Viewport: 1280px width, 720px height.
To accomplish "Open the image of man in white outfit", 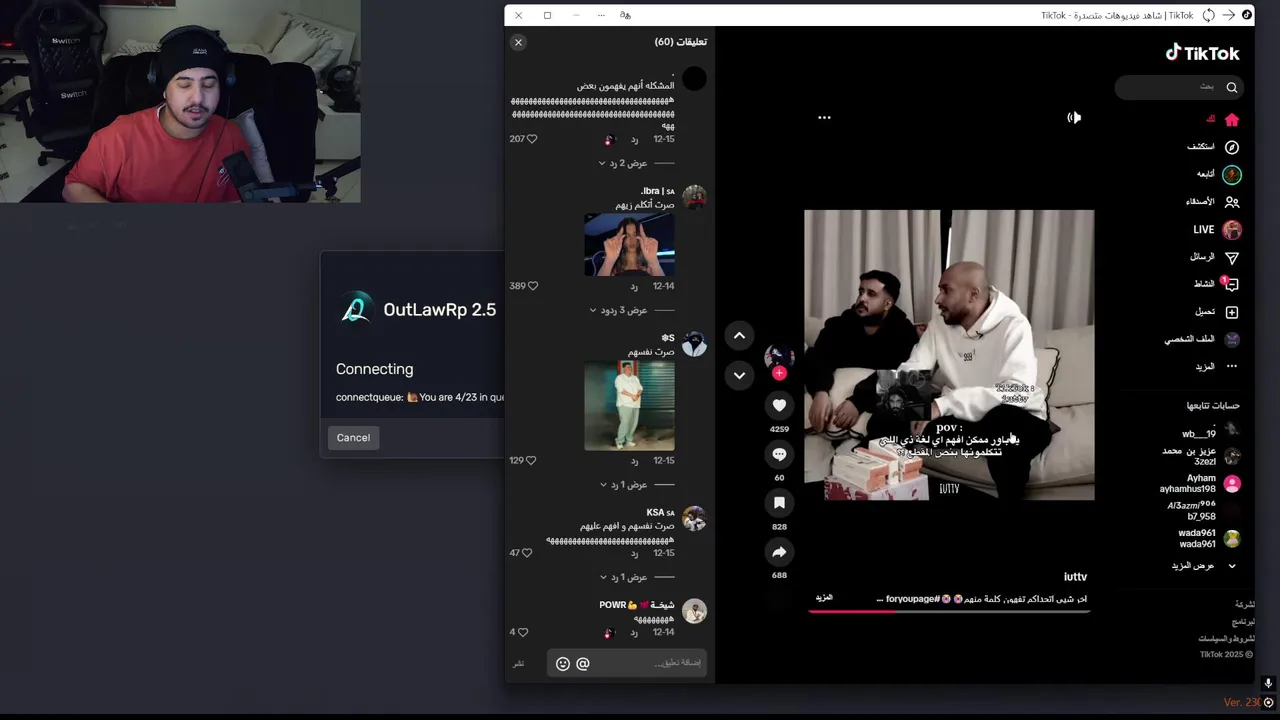I will tap(629, 406).
